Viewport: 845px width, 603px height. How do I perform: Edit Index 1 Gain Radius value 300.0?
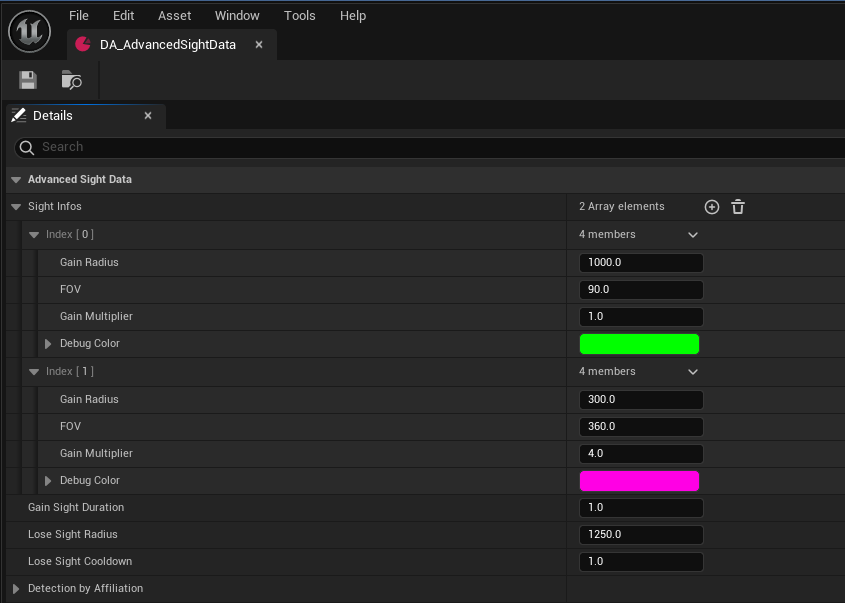641,399
